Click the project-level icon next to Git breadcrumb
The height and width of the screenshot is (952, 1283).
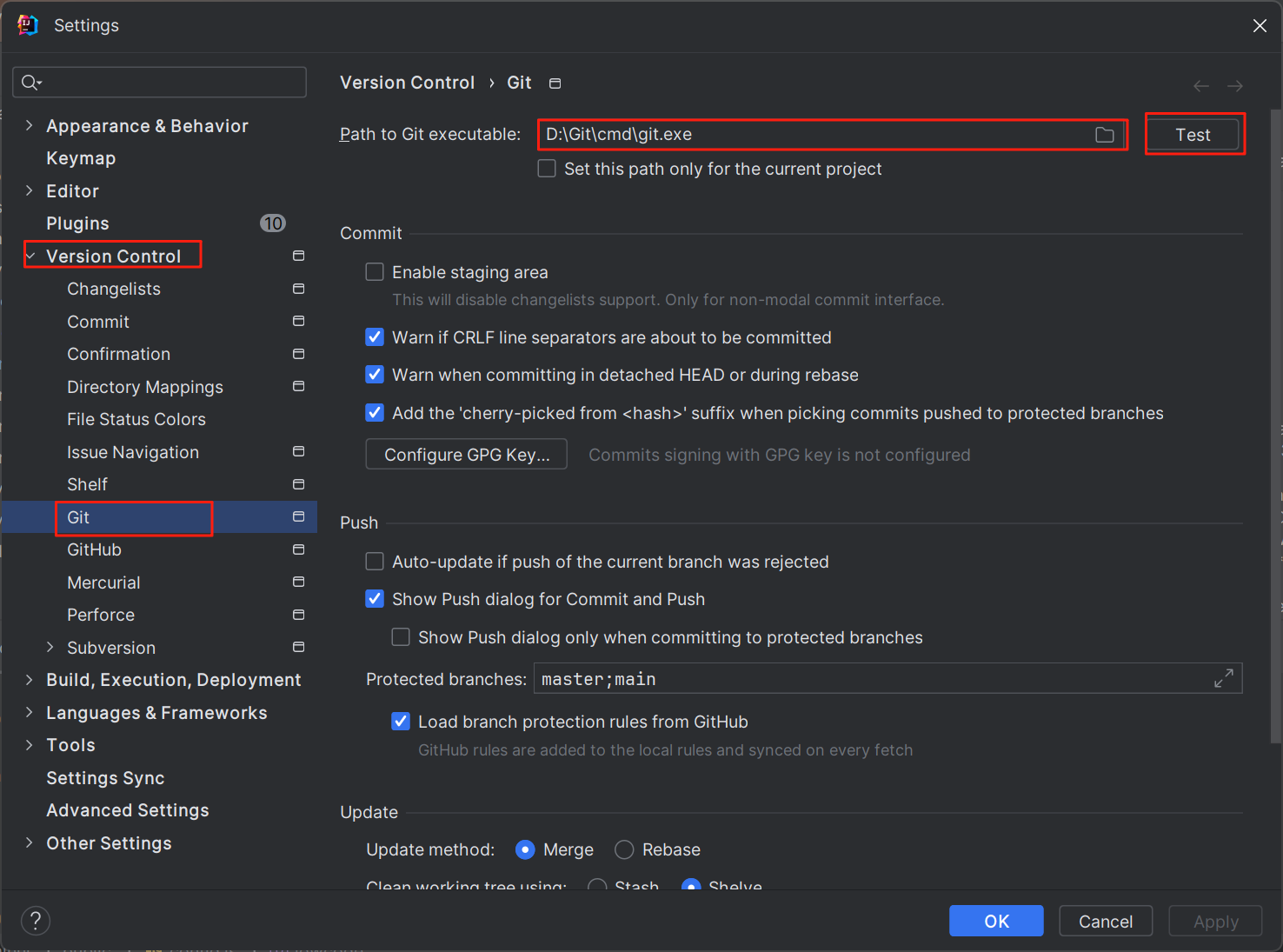click(x=555, y=83)
